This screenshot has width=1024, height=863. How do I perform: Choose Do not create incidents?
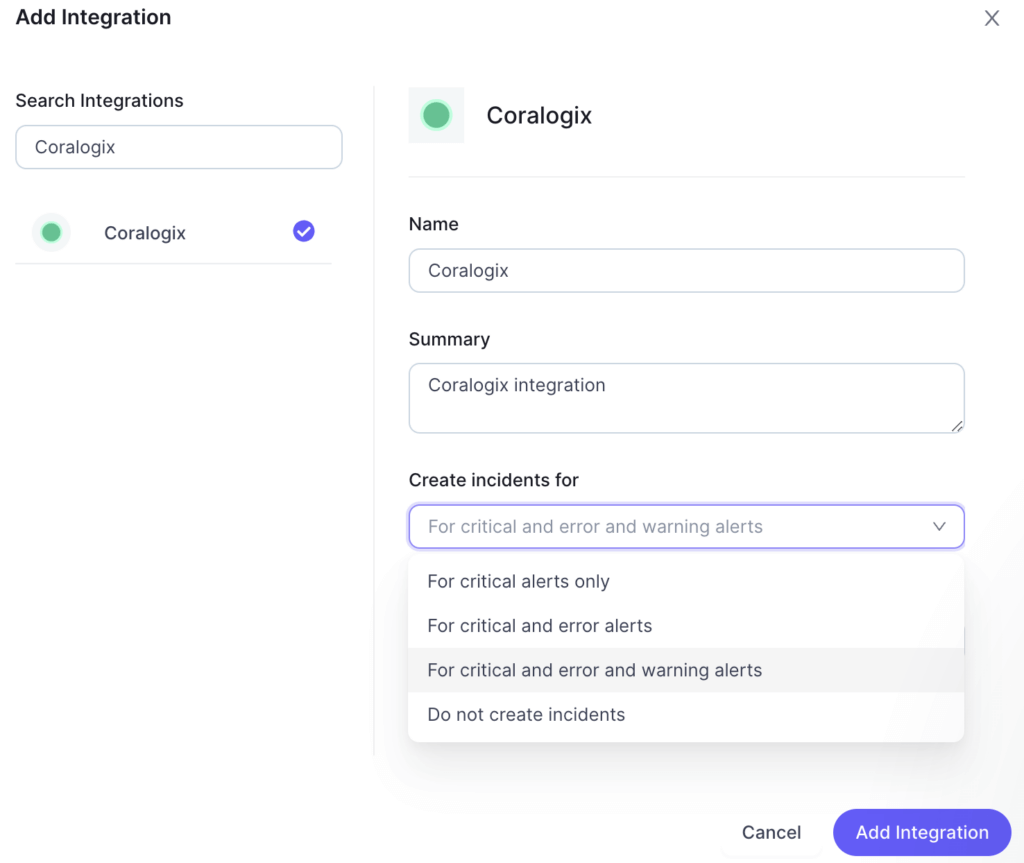(x=686, y=715)
